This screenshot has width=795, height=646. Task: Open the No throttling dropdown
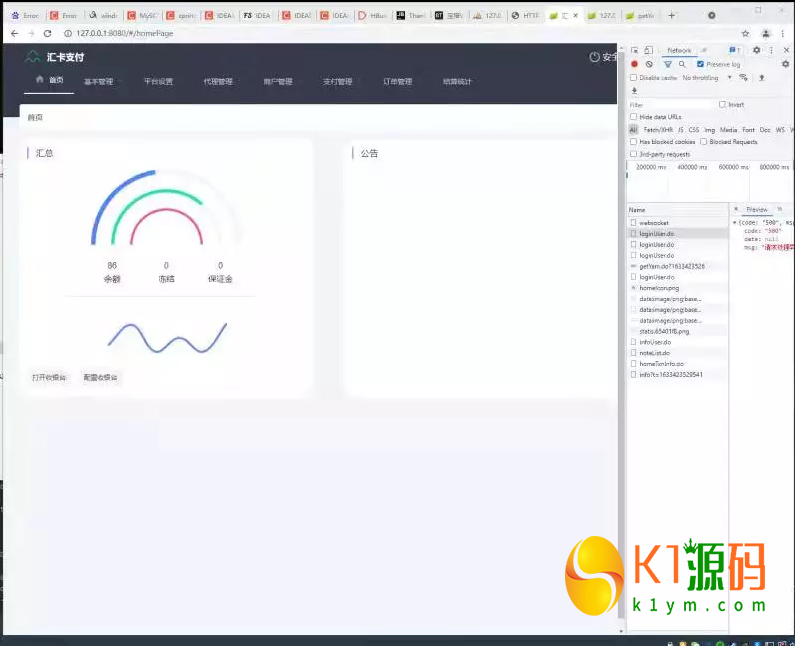coord(706,77)
